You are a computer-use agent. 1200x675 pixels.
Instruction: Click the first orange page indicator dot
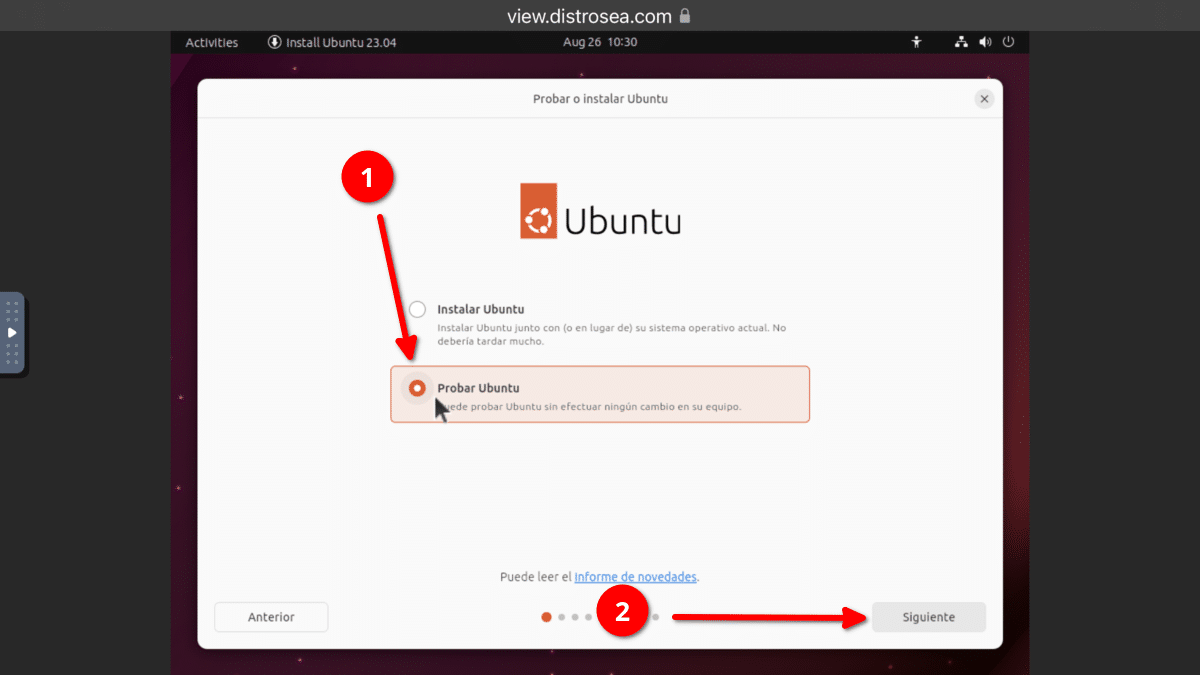546,617
